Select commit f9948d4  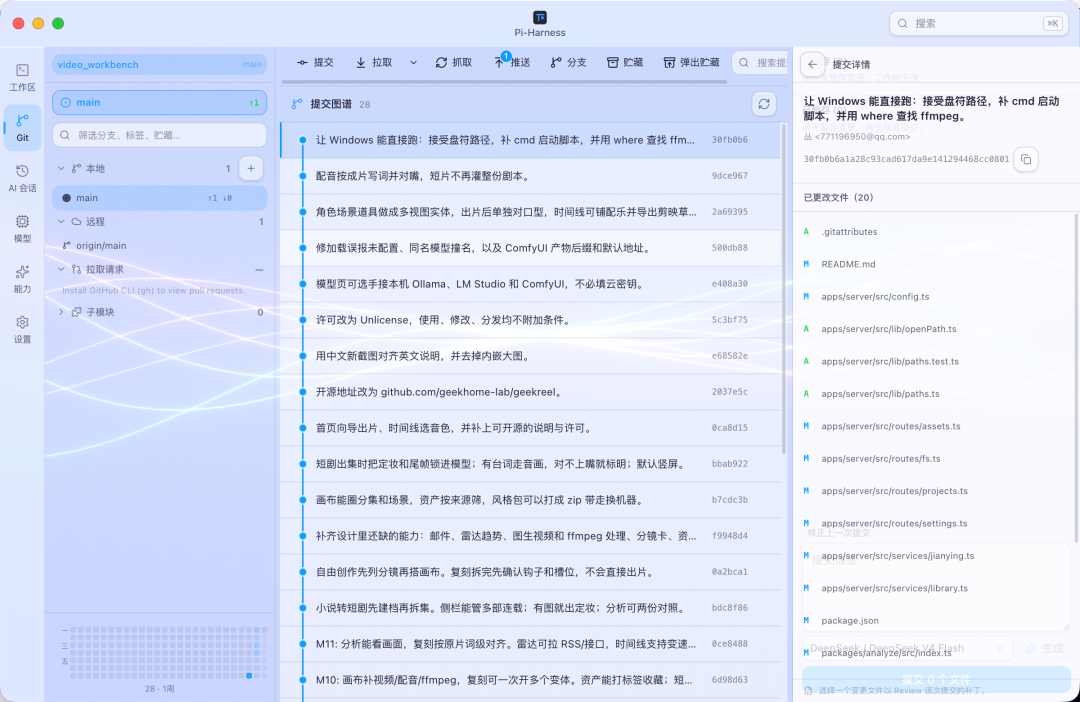coord(530,535)
